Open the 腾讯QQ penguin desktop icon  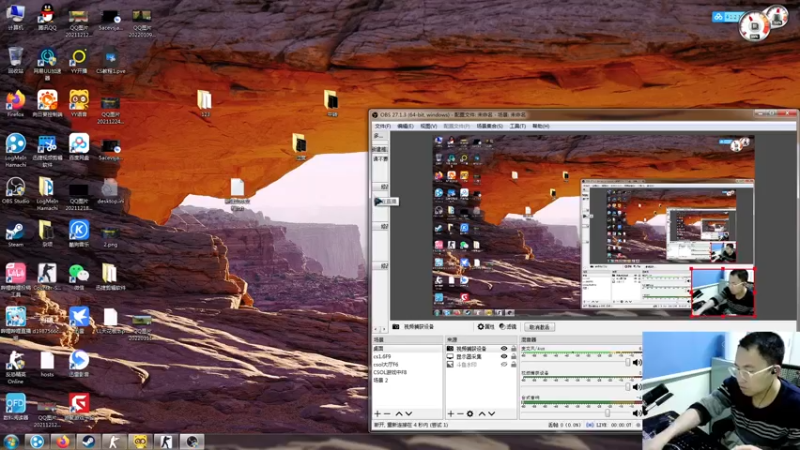click(x=47, y=17)
